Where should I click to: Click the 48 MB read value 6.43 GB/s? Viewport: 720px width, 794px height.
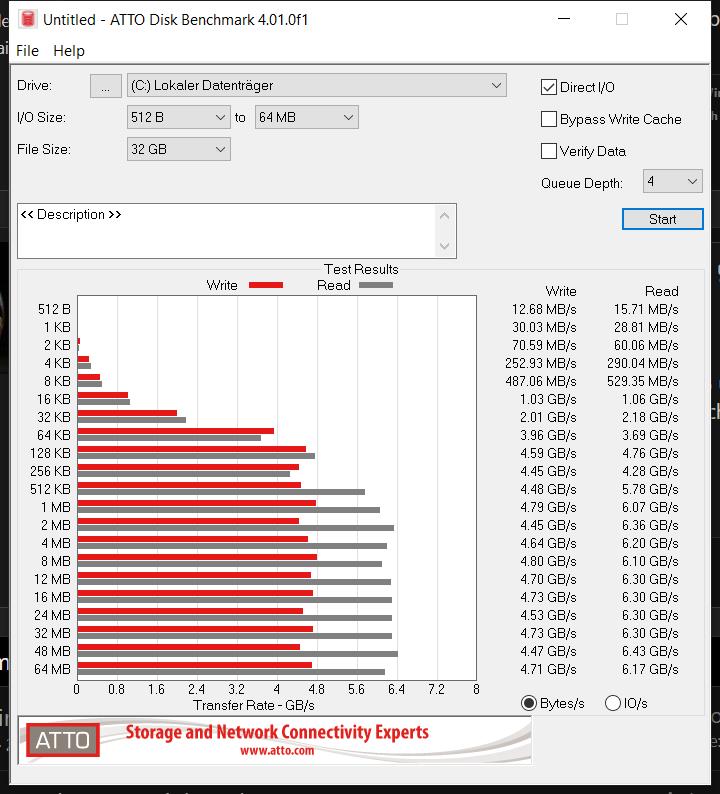click(x=650, y=651)
